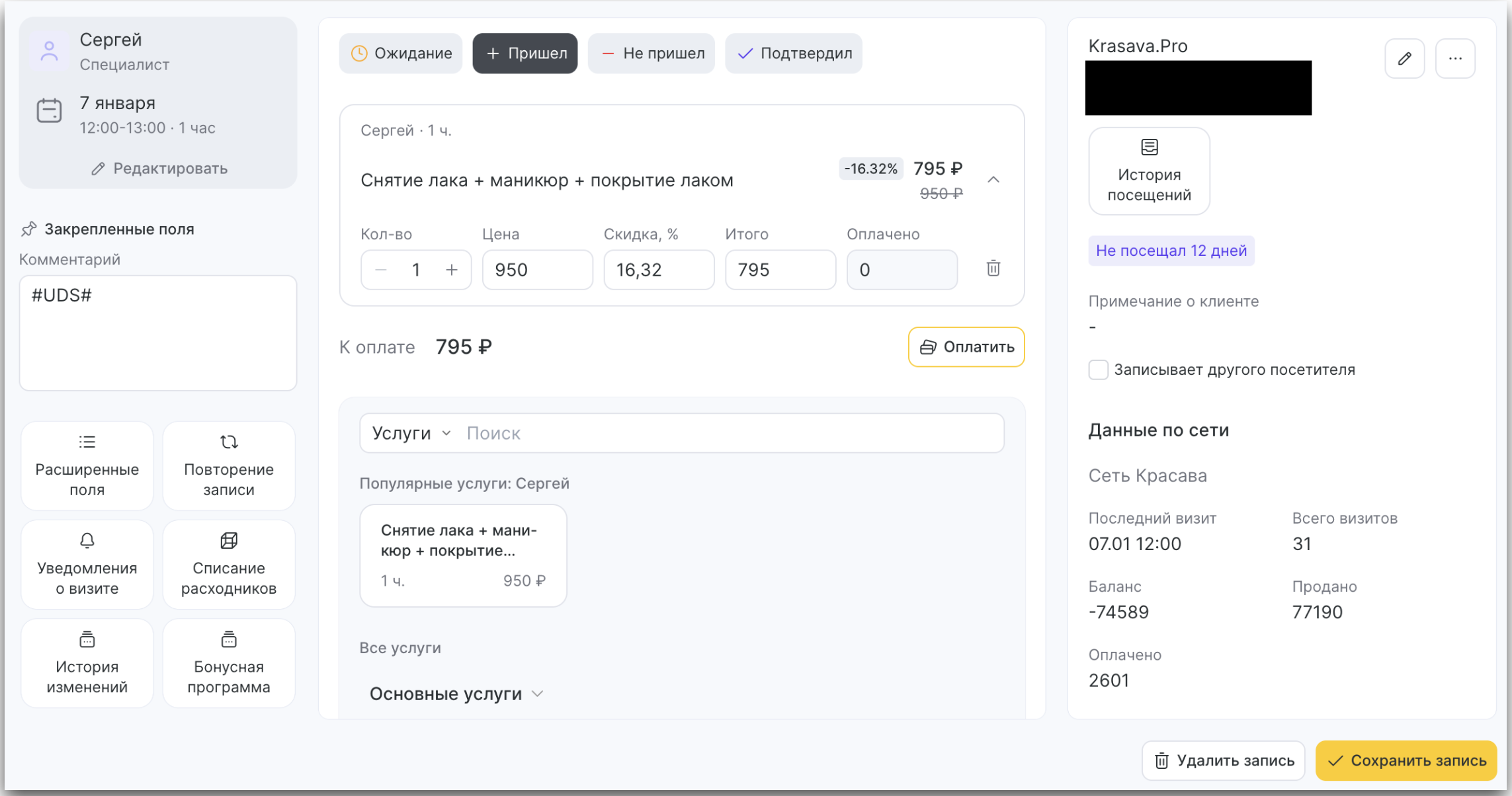Set status to Ожидание
Screen dimensions: 1512x796
coord(401,54)
